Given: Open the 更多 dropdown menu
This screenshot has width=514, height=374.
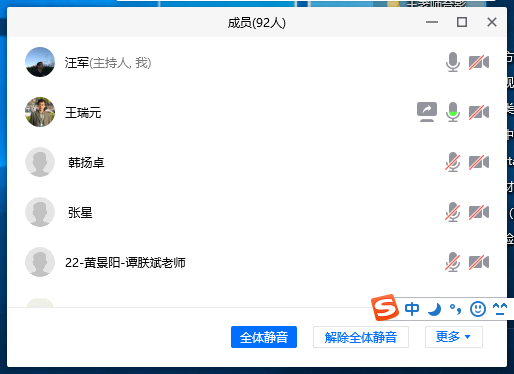Looking at the screenshot, I should pyautogui.click(x=454, y=337).
